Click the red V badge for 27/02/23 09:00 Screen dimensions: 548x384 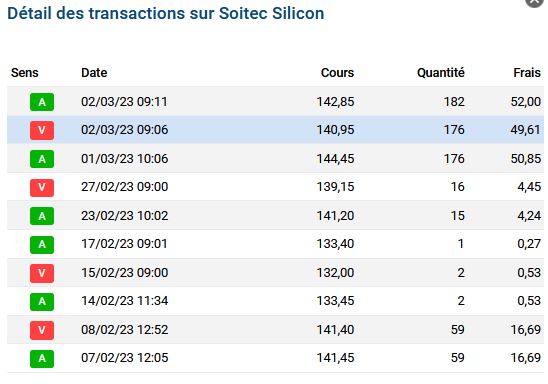tap(42, 188)
